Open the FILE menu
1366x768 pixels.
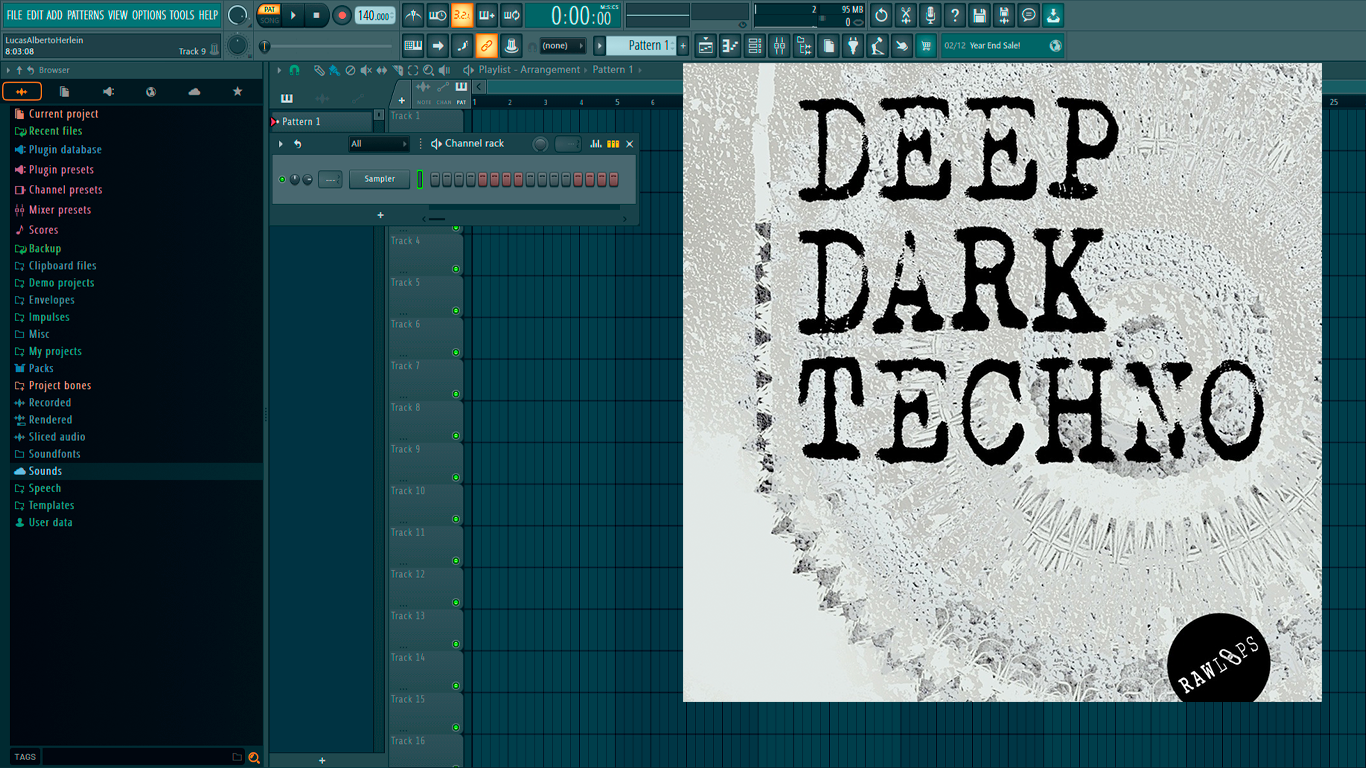14,15
